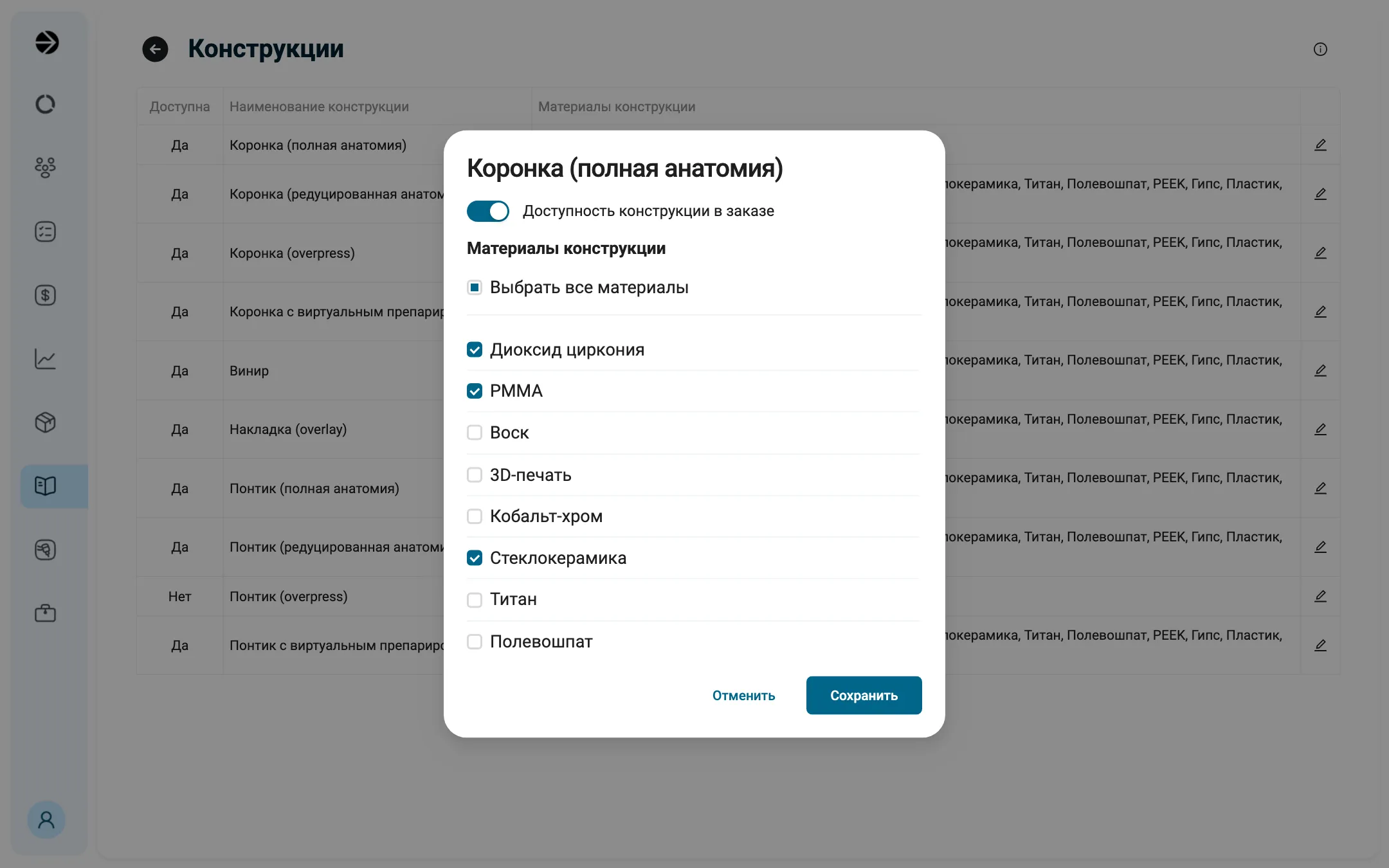Check Выбрать все материалы checkbox
This screenshot has height=868, width=1389.
coord(475,287)
